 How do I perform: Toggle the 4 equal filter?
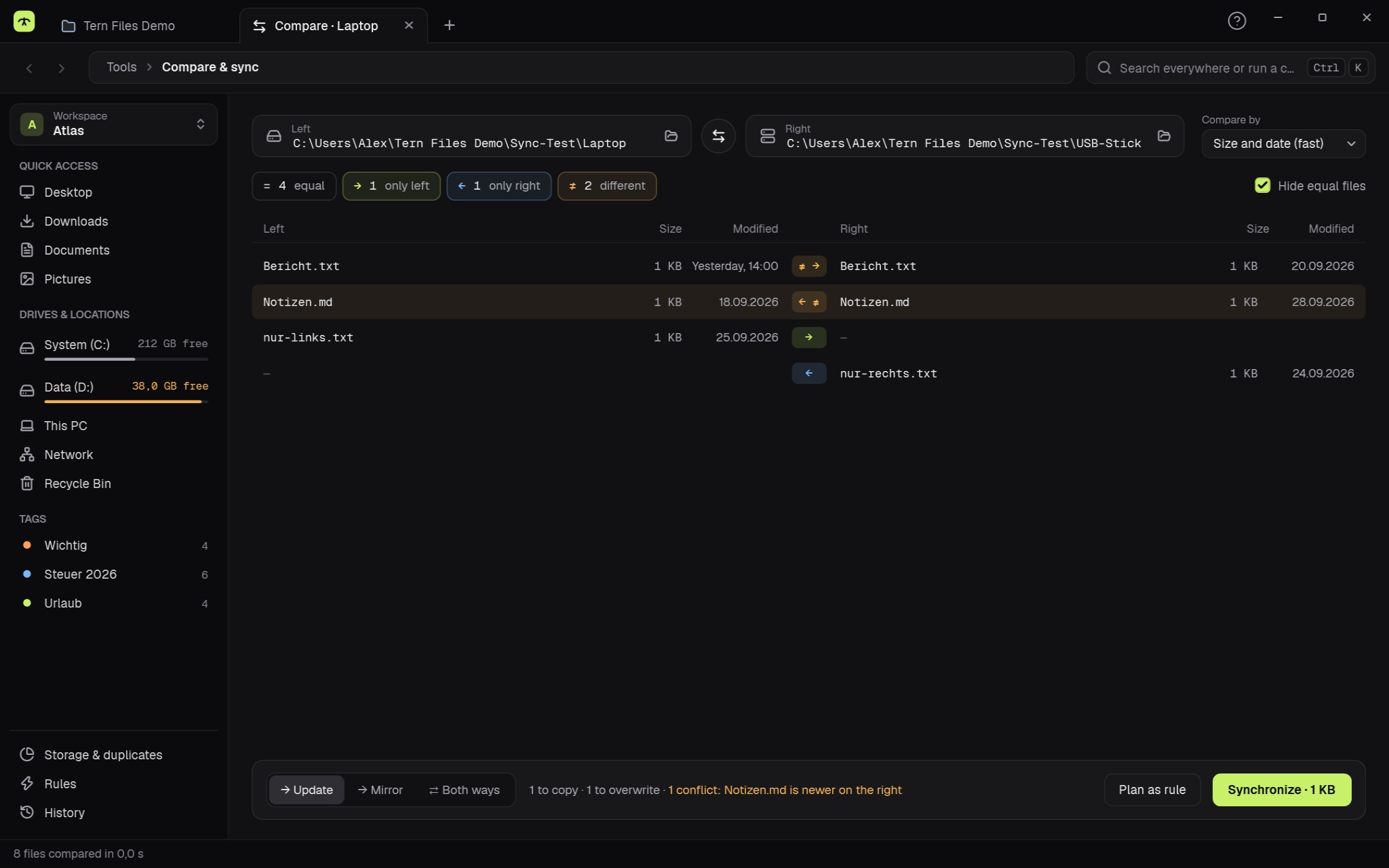(294, 186)
